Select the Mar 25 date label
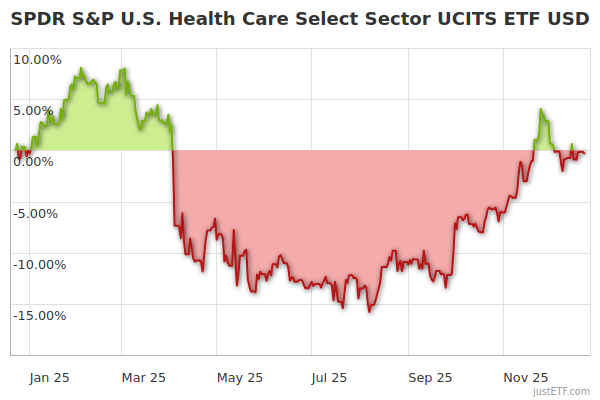This screenshot has height=400, width=600. pyautogui.click(x=143, y=377)
